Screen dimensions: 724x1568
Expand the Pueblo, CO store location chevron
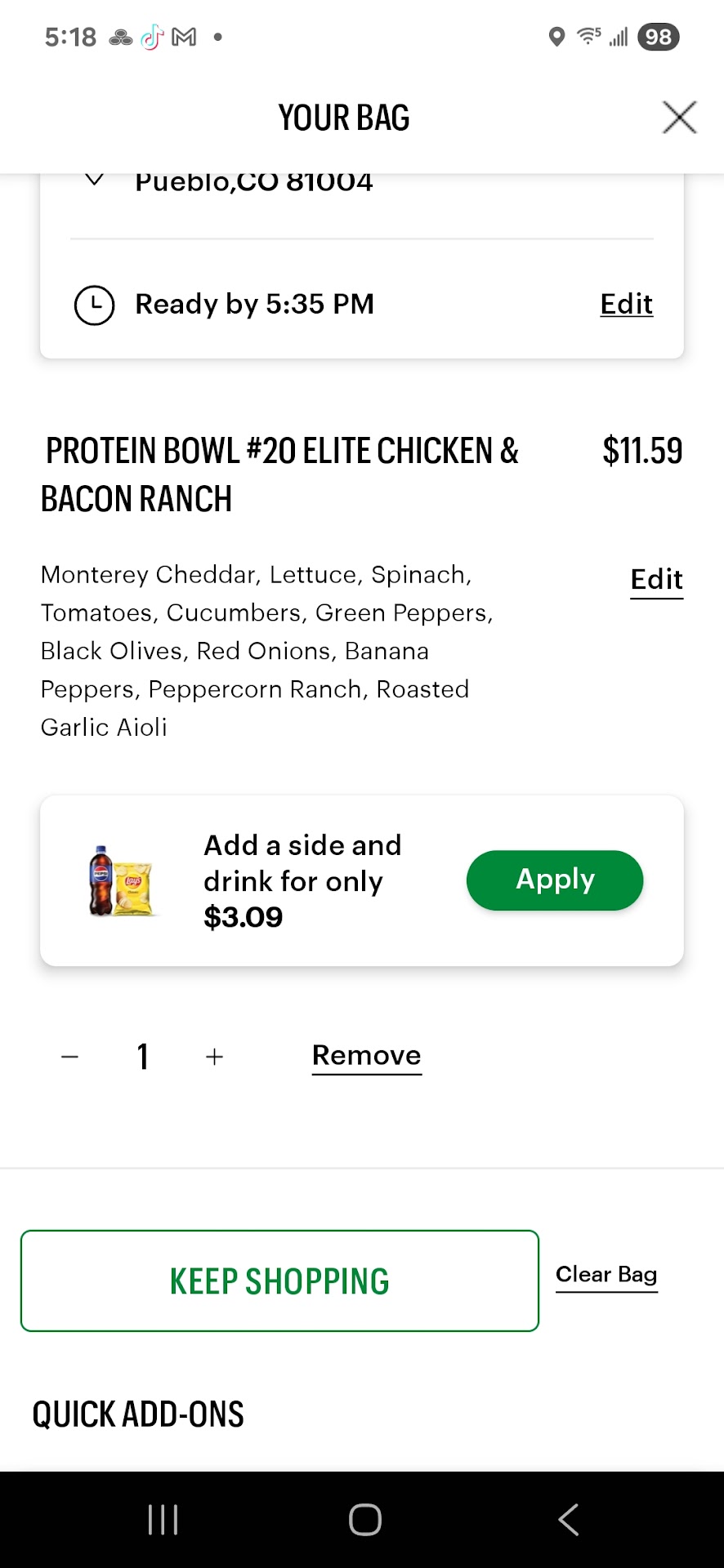[95, 180]
